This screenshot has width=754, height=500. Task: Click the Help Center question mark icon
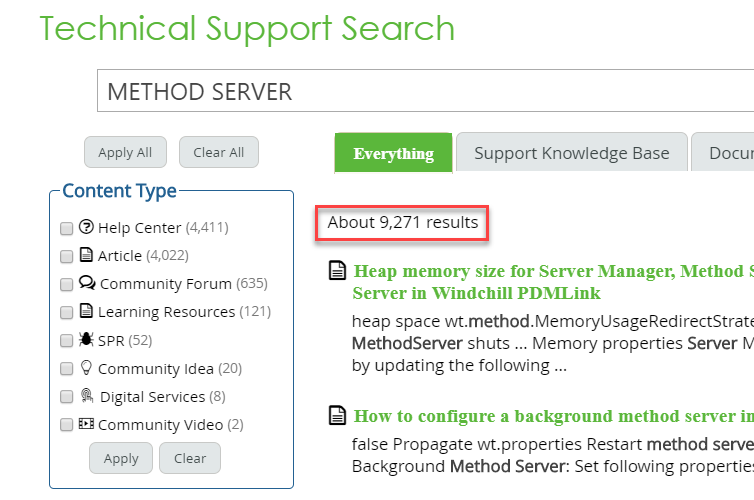(x=86, y=227)
